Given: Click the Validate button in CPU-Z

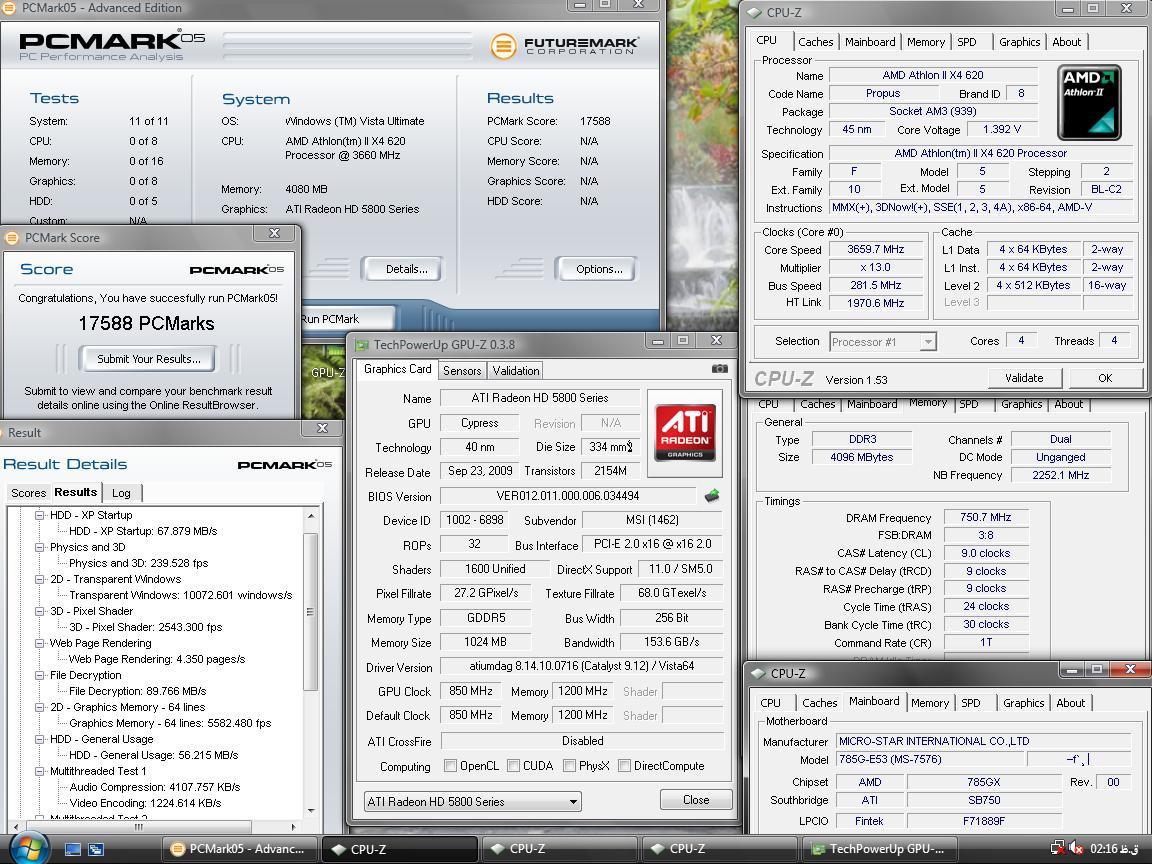Looking at the screenshot, I should point(1023,378).
